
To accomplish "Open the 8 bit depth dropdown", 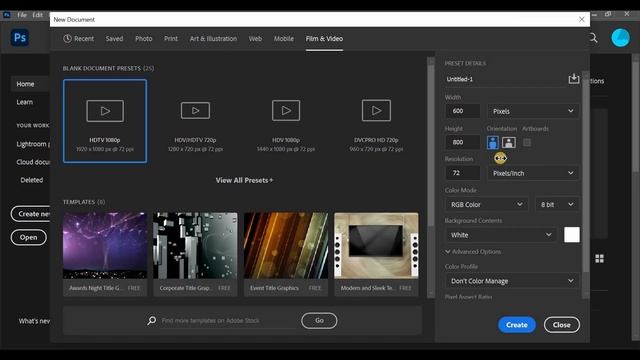I will (557, 204).
